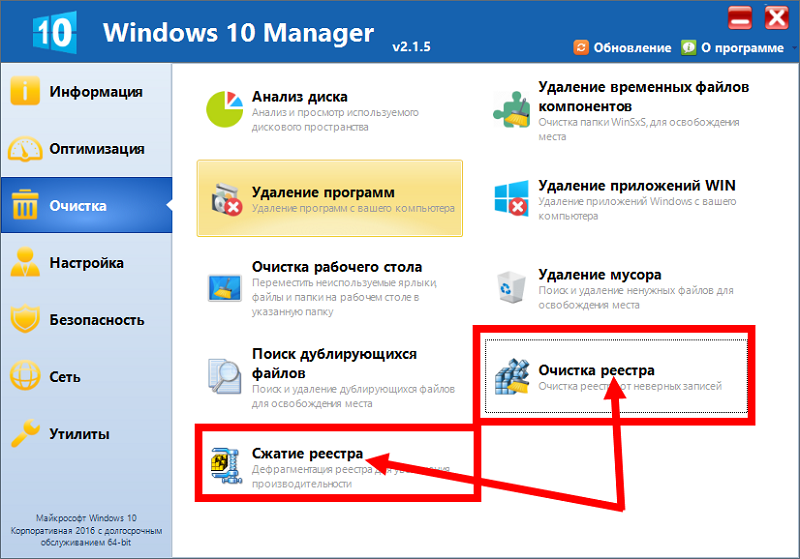
Task: Select the Настройка sidebar tab
Action: coord(85,263)
